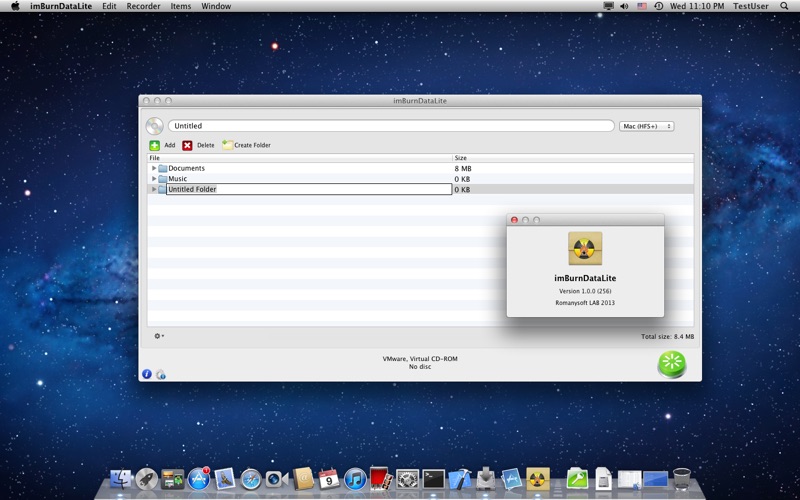Open iTunes from the Dock

pos(355,480)
